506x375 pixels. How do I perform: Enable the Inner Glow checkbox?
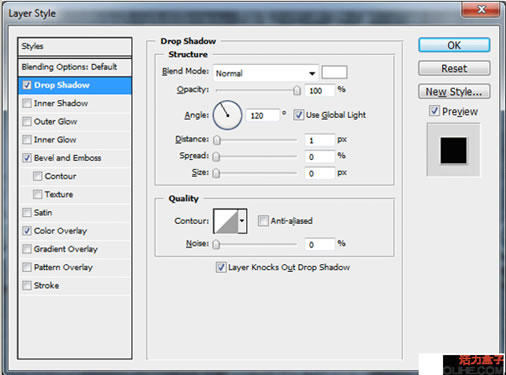click(x=27, y=139)
